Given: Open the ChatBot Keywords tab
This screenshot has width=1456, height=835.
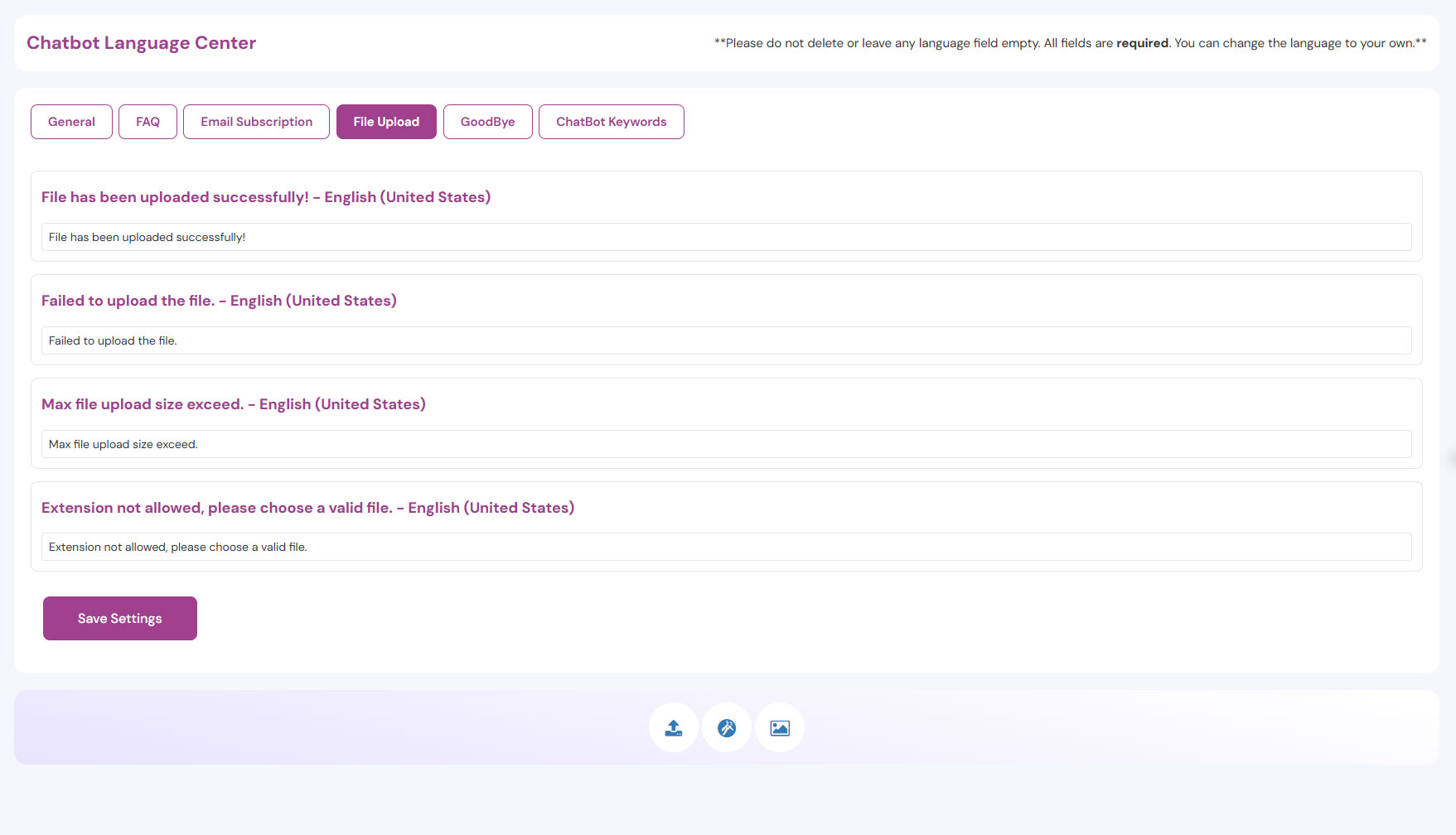Looking at the screenshot, I should [x=611, y=122].
